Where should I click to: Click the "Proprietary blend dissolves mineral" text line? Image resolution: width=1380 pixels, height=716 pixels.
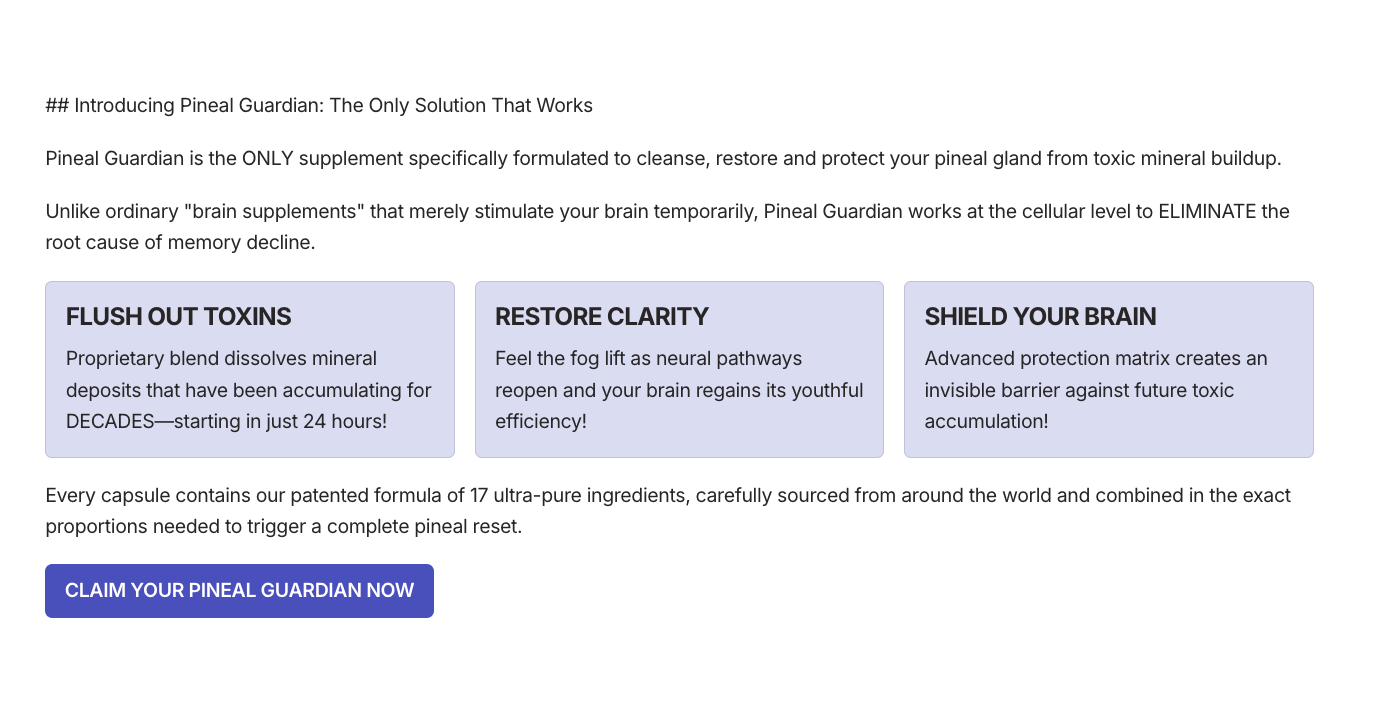(221, 359)
